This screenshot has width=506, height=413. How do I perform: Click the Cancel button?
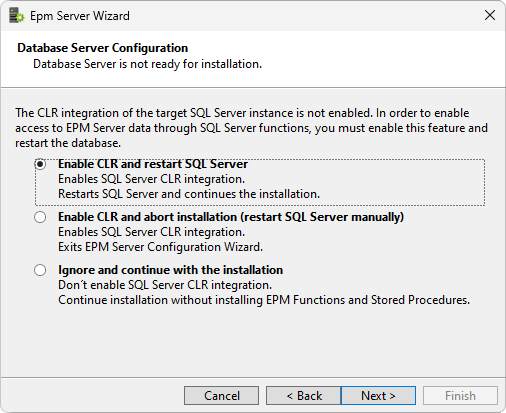[x=221, y=396]
